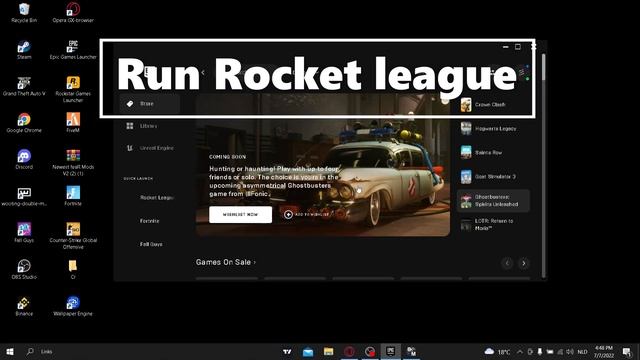640x360 pixels.
Task: Switch to Epic Games Launcher taskbar icon
Action: coord(391,351)
